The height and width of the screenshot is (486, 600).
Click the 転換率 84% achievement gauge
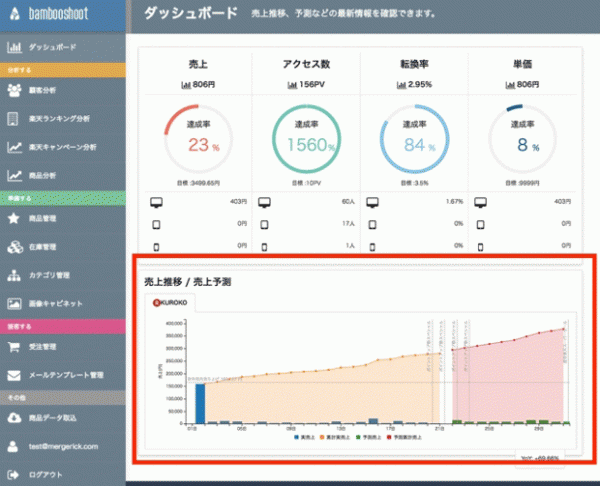pyautogui.click(x=414, y=139)
